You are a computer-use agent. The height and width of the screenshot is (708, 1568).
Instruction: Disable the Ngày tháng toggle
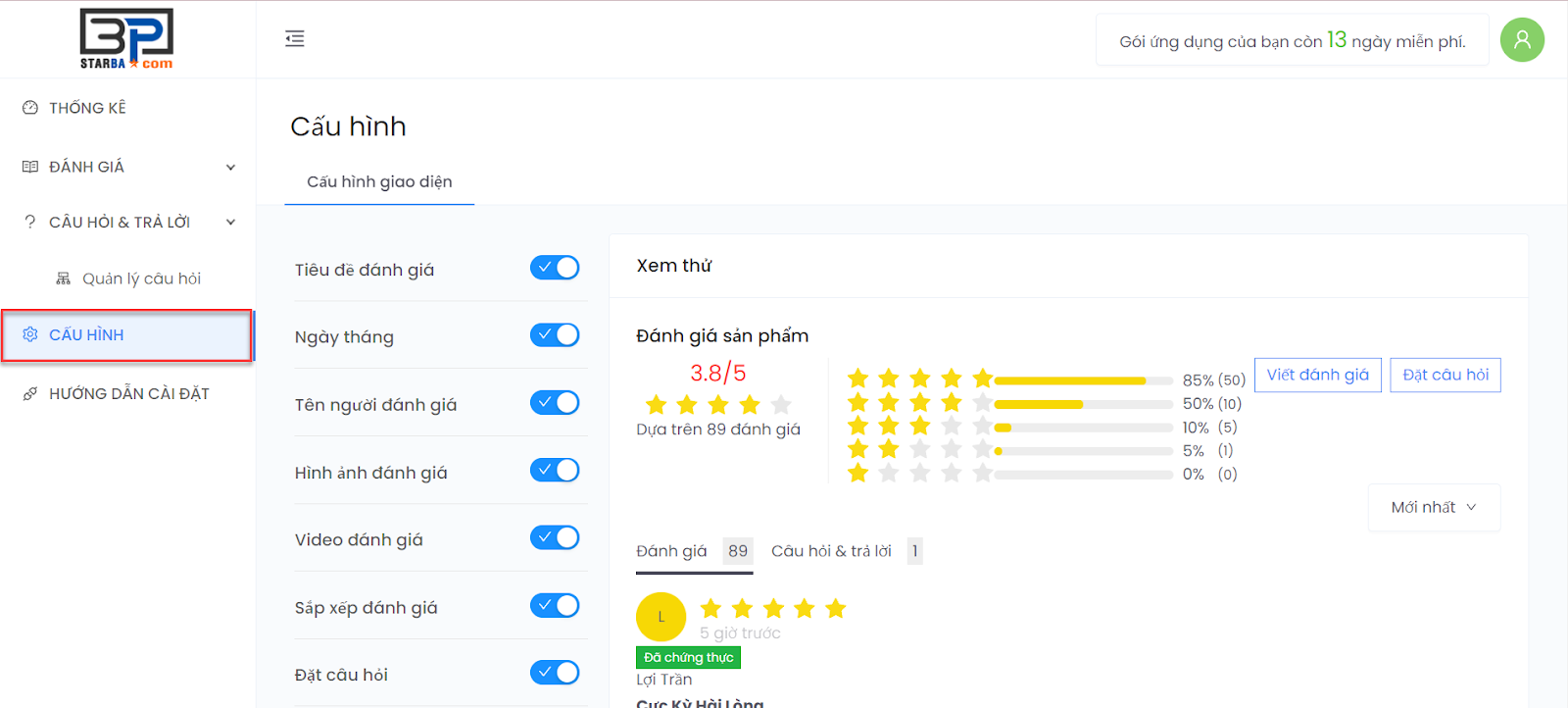[555, 335]
